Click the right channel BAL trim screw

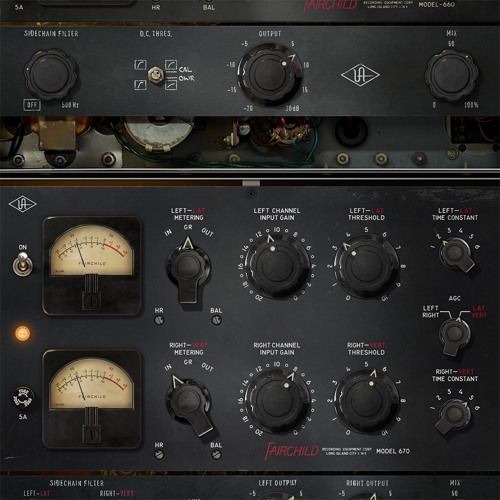click(x=216, y=455)
